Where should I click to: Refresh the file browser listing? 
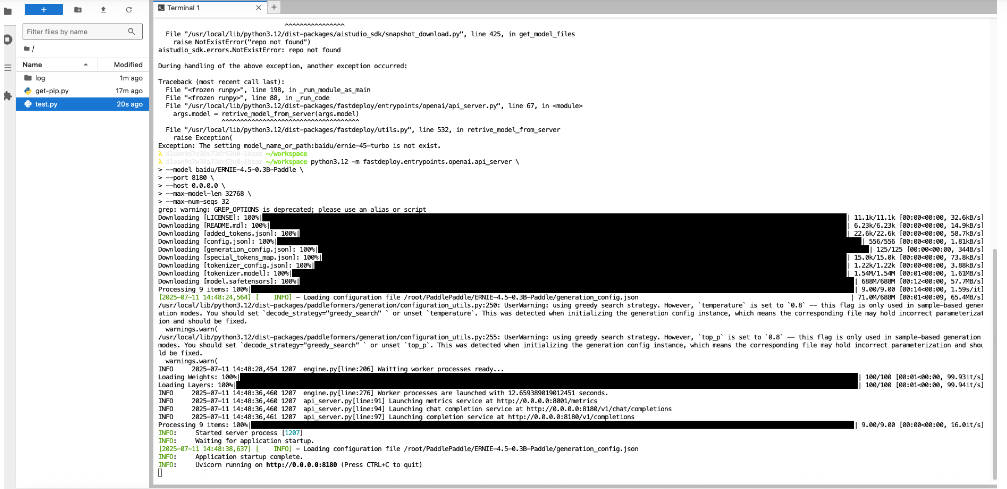[129, 10]
